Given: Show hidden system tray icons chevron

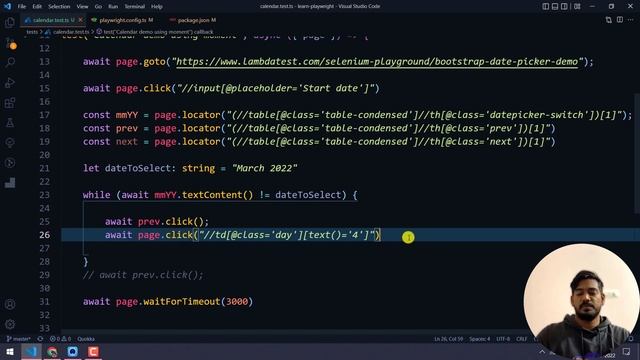Looking at the screenshot, I should (x=542, y=352).
